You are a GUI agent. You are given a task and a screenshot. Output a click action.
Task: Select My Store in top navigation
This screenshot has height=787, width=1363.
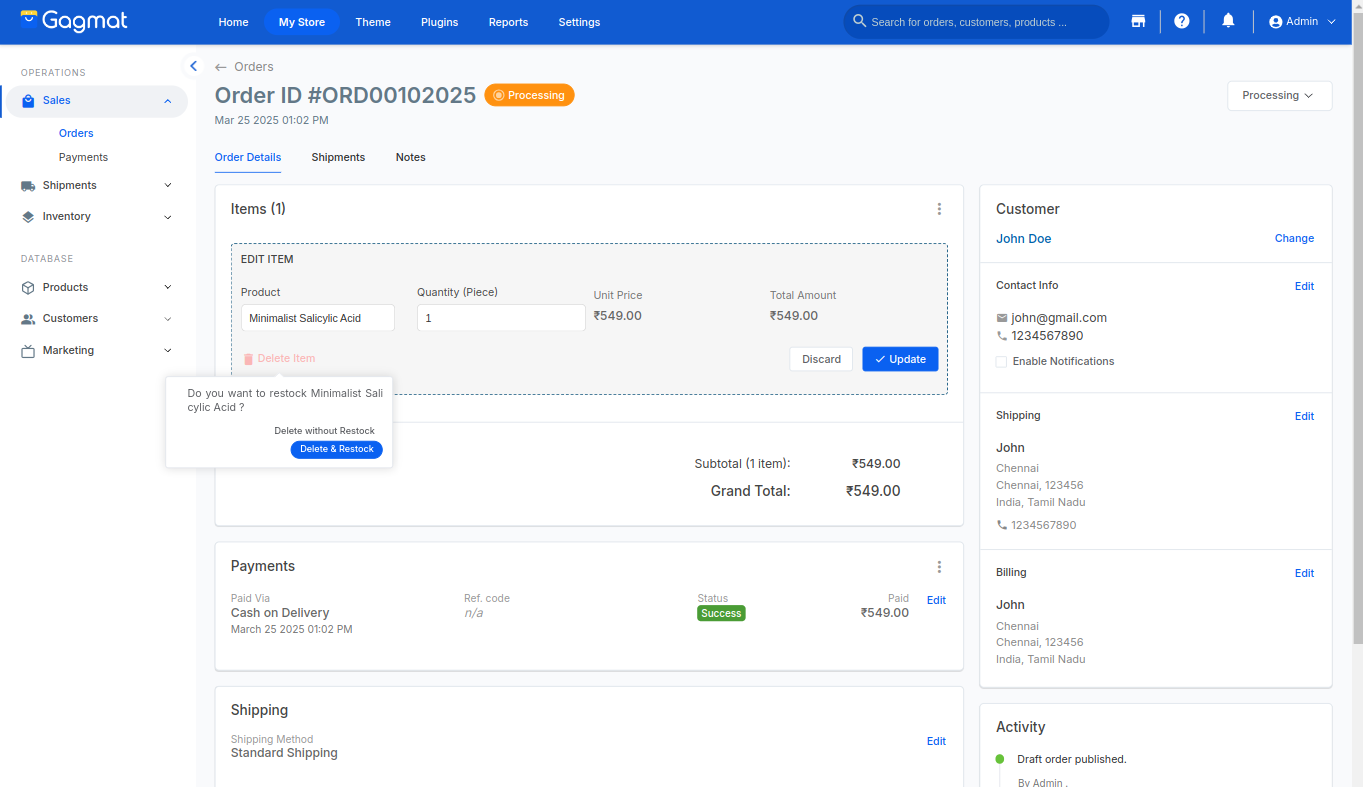point(302,22)
